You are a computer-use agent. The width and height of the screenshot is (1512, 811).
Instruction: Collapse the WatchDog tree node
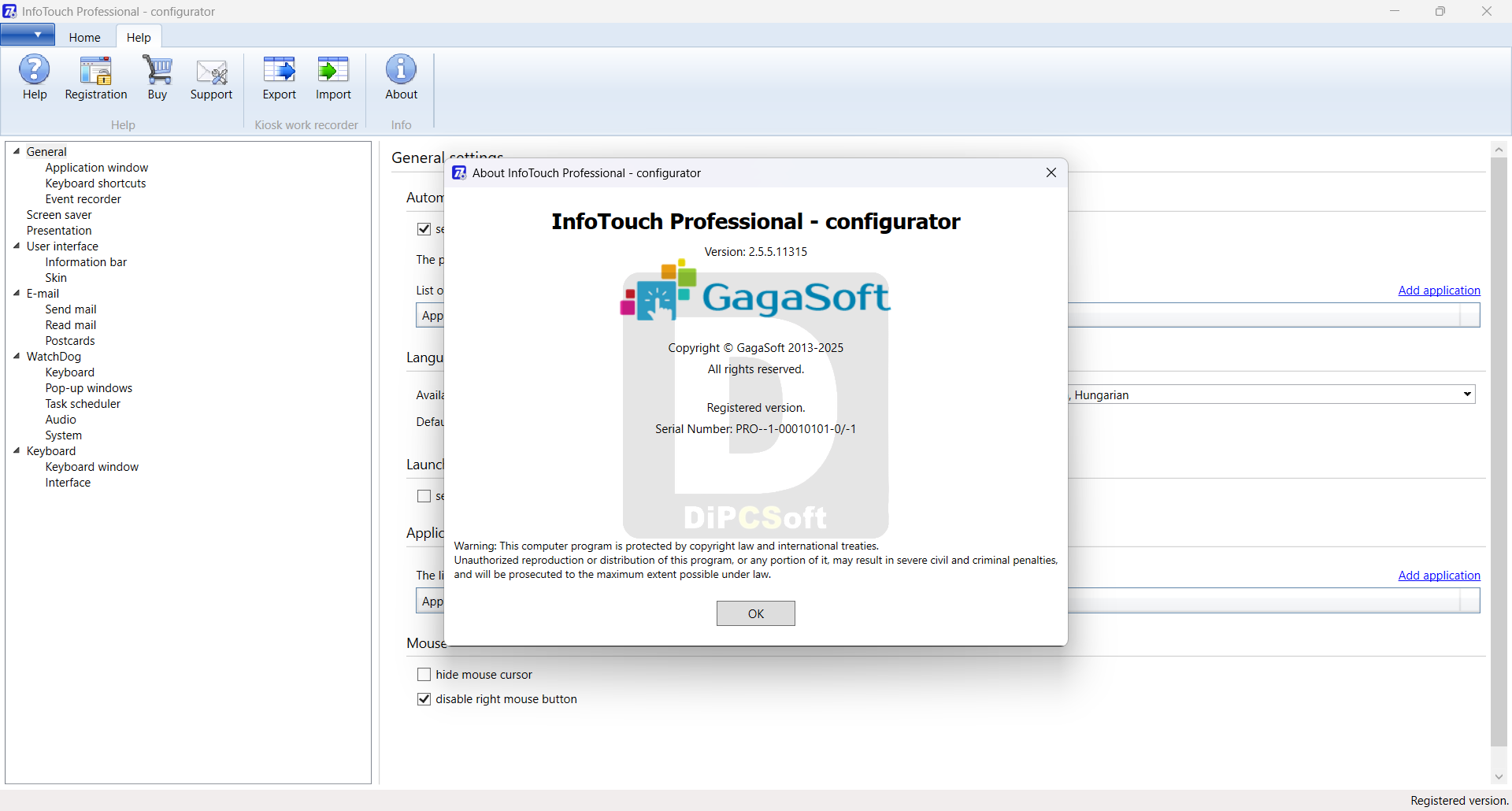click(17, 356)
